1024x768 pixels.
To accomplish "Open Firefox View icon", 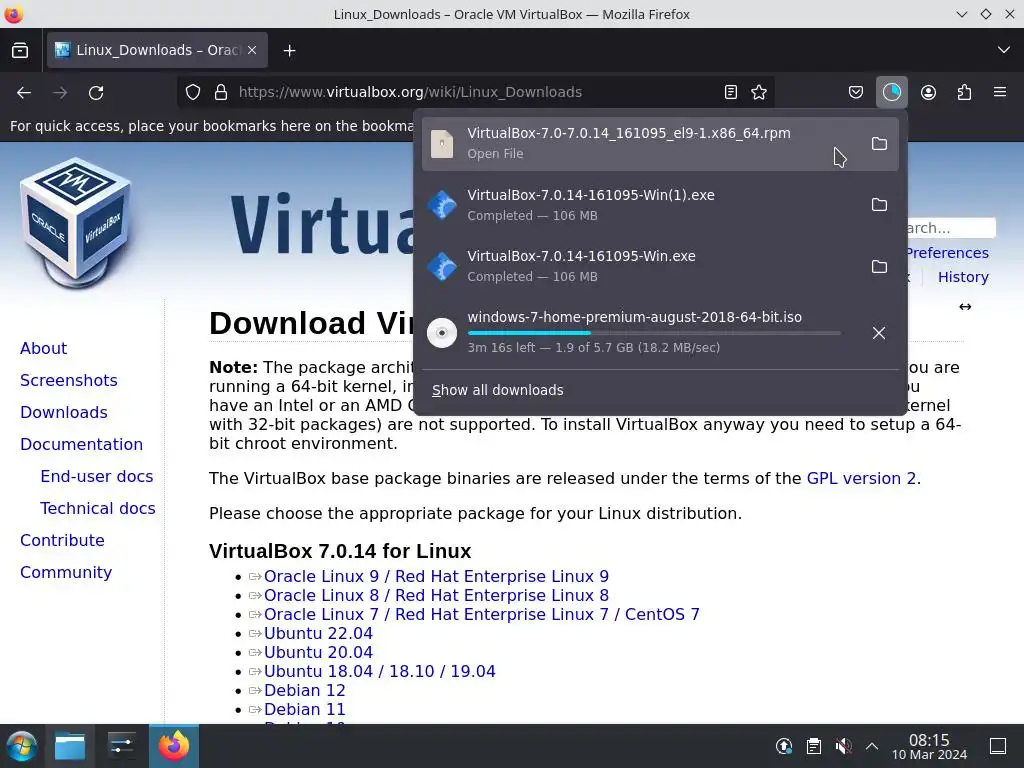I will pos(20,50).
